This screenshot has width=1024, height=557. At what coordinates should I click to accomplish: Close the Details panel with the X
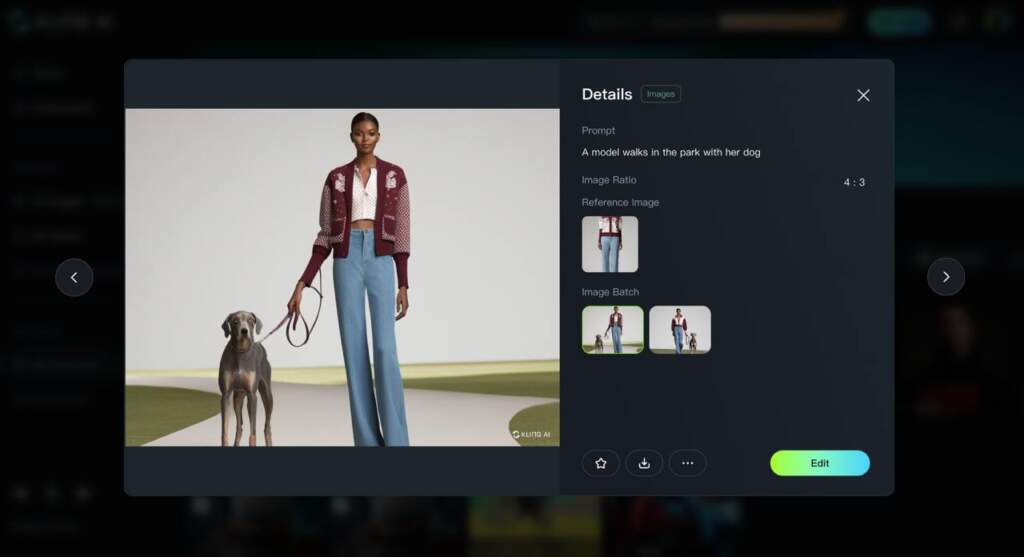[x=863, y=95]
